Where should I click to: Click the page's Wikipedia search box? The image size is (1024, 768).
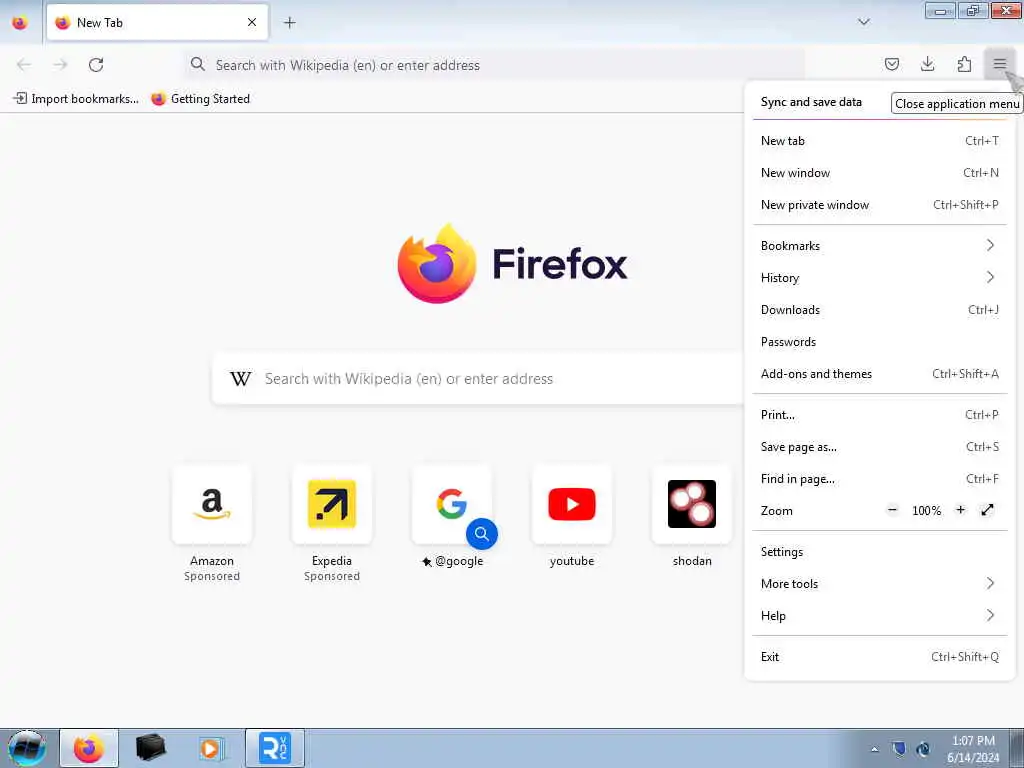pyautogui.click(x=478, y=379)
